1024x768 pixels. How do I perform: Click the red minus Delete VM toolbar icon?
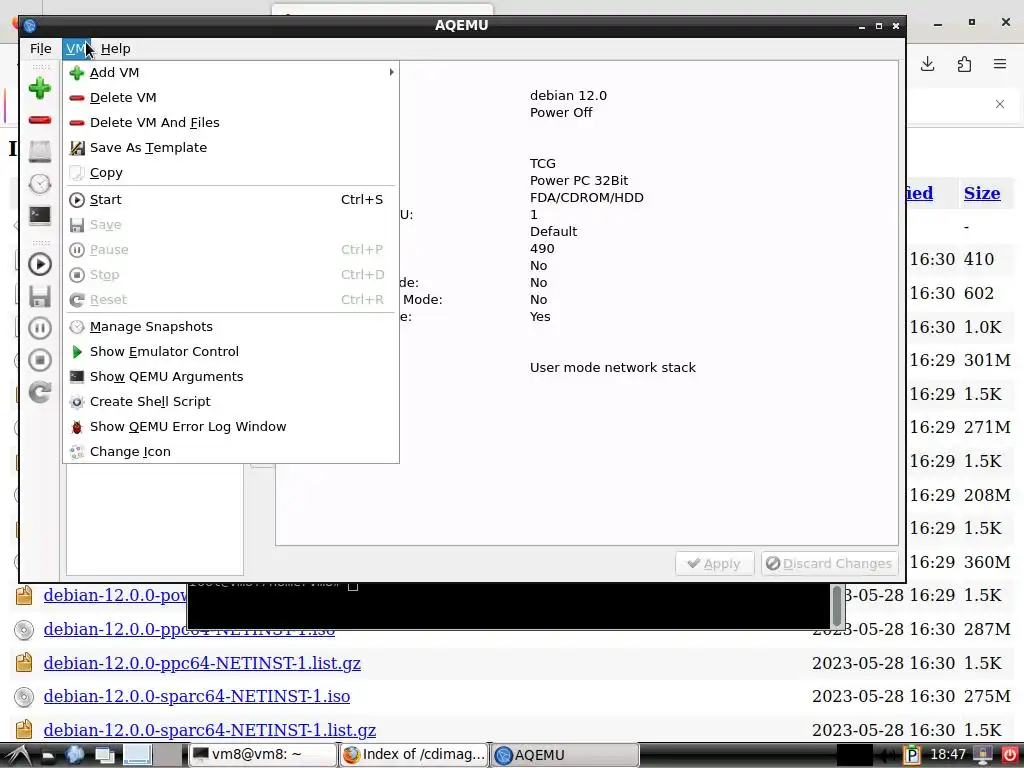point(39,120)
